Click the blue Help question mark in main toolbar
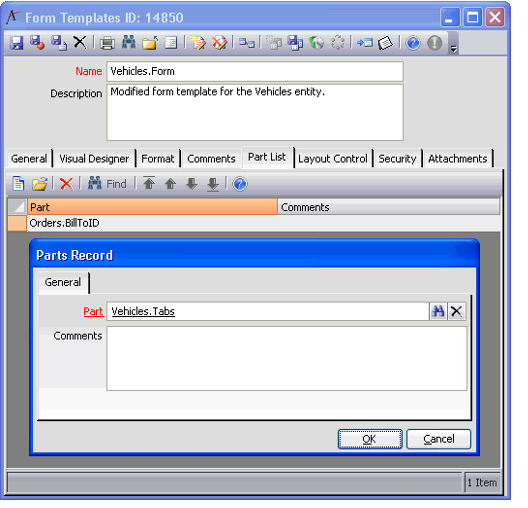The height and width of the screenshot is (508, 528). [x=413, y=43]
